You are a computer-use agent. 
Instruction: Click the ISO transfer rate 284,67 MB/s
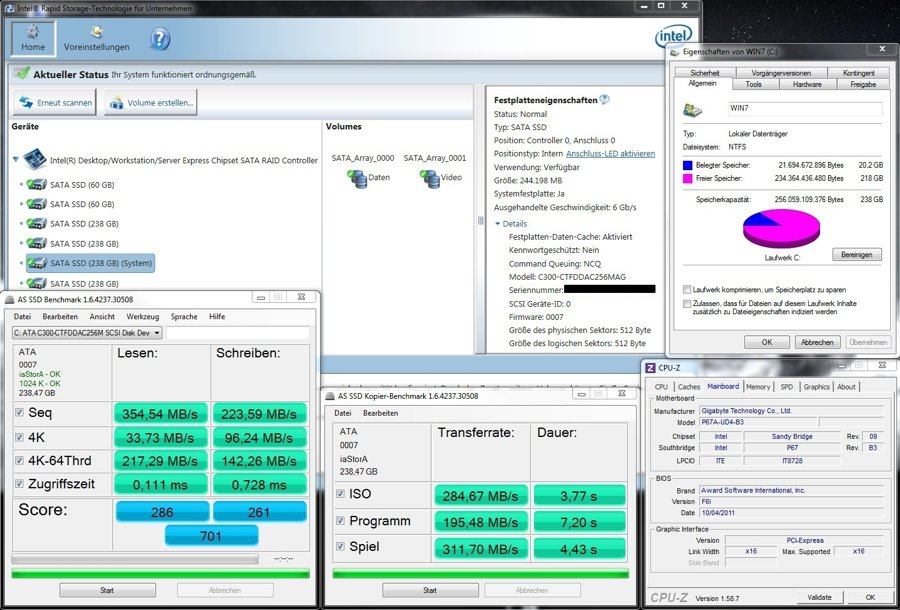[480, 496]
